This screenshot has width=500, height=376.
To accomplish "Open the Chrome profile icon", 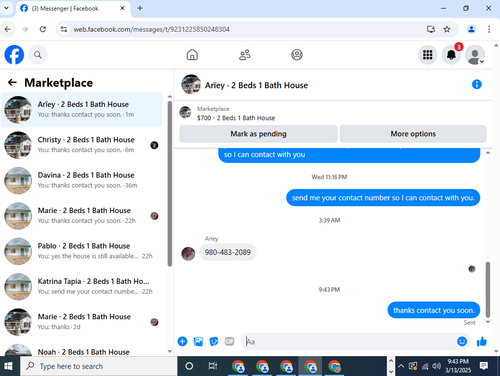I will [x=471, y=29].
